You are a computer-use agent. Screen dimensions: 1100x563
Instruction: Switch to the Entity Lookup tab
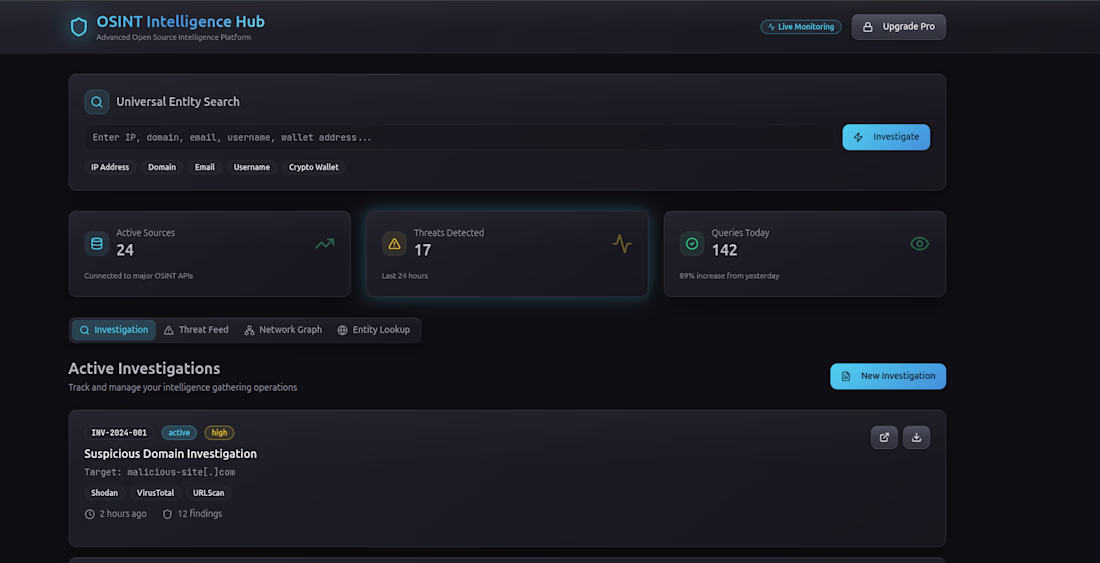pos(373,330)
